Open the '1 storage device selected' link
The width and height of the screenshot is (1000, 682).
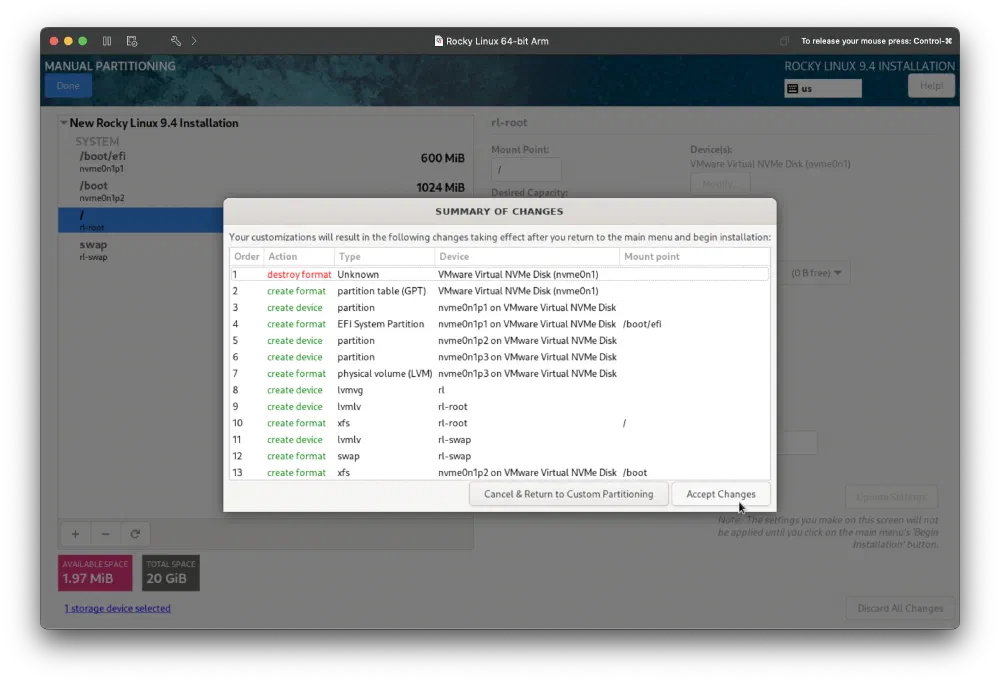coord(117,608)
